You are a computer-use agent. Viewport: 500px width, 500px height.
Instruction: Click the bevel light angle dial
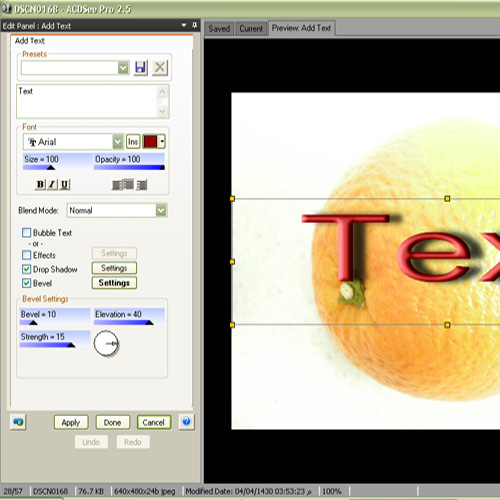[x=106, y=343]
